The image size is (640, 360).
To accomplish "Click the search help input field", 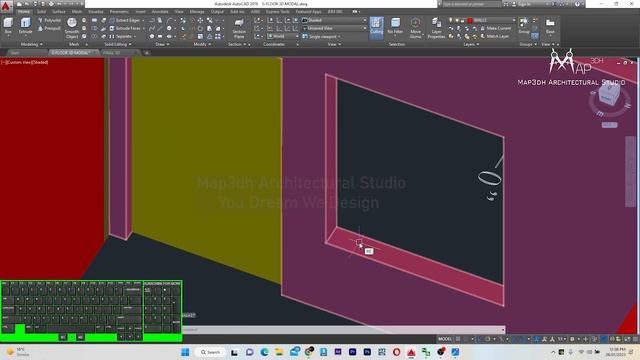I will [471, 4].
